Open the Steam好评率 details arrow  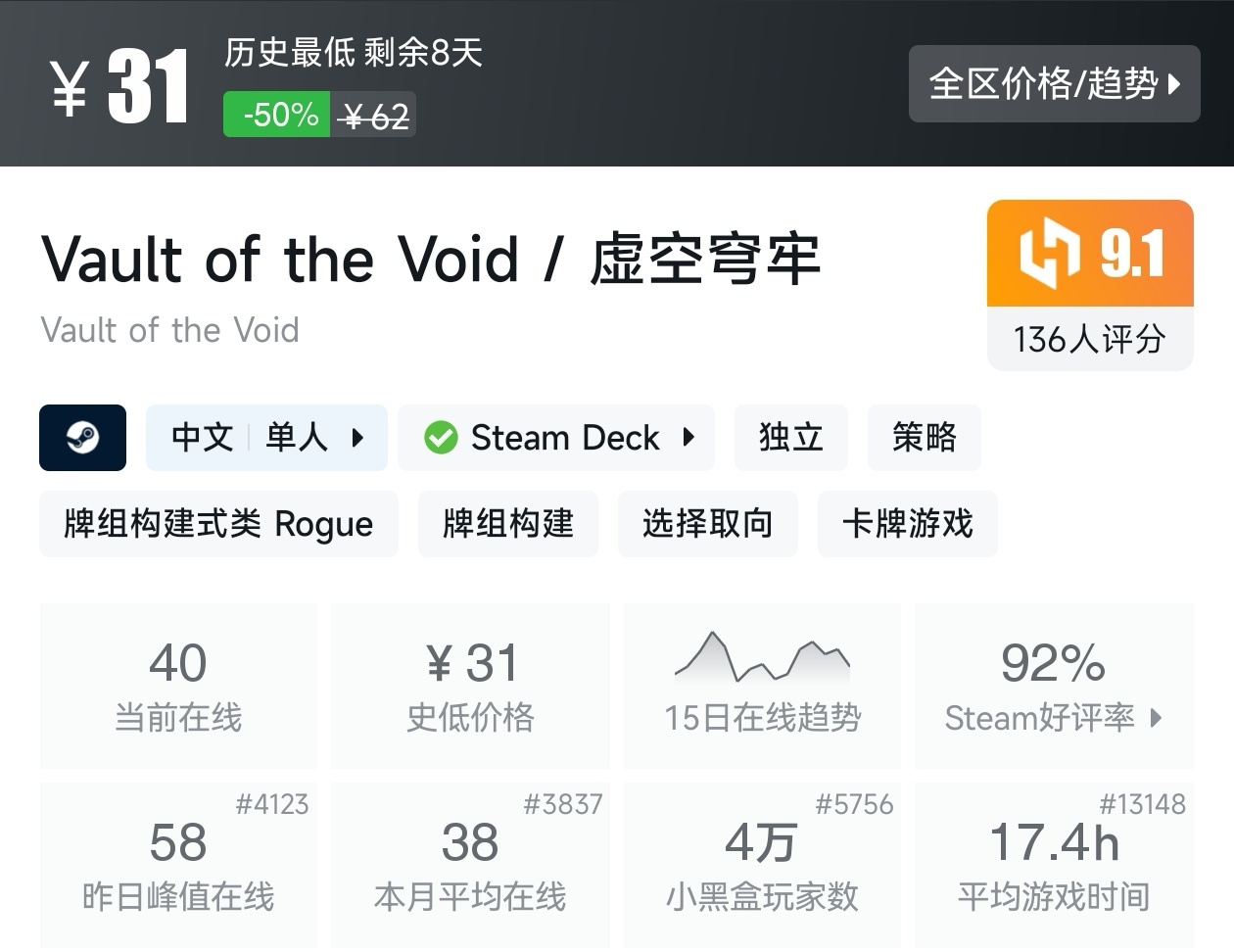pyautogui.click(x=1157, y=718)
